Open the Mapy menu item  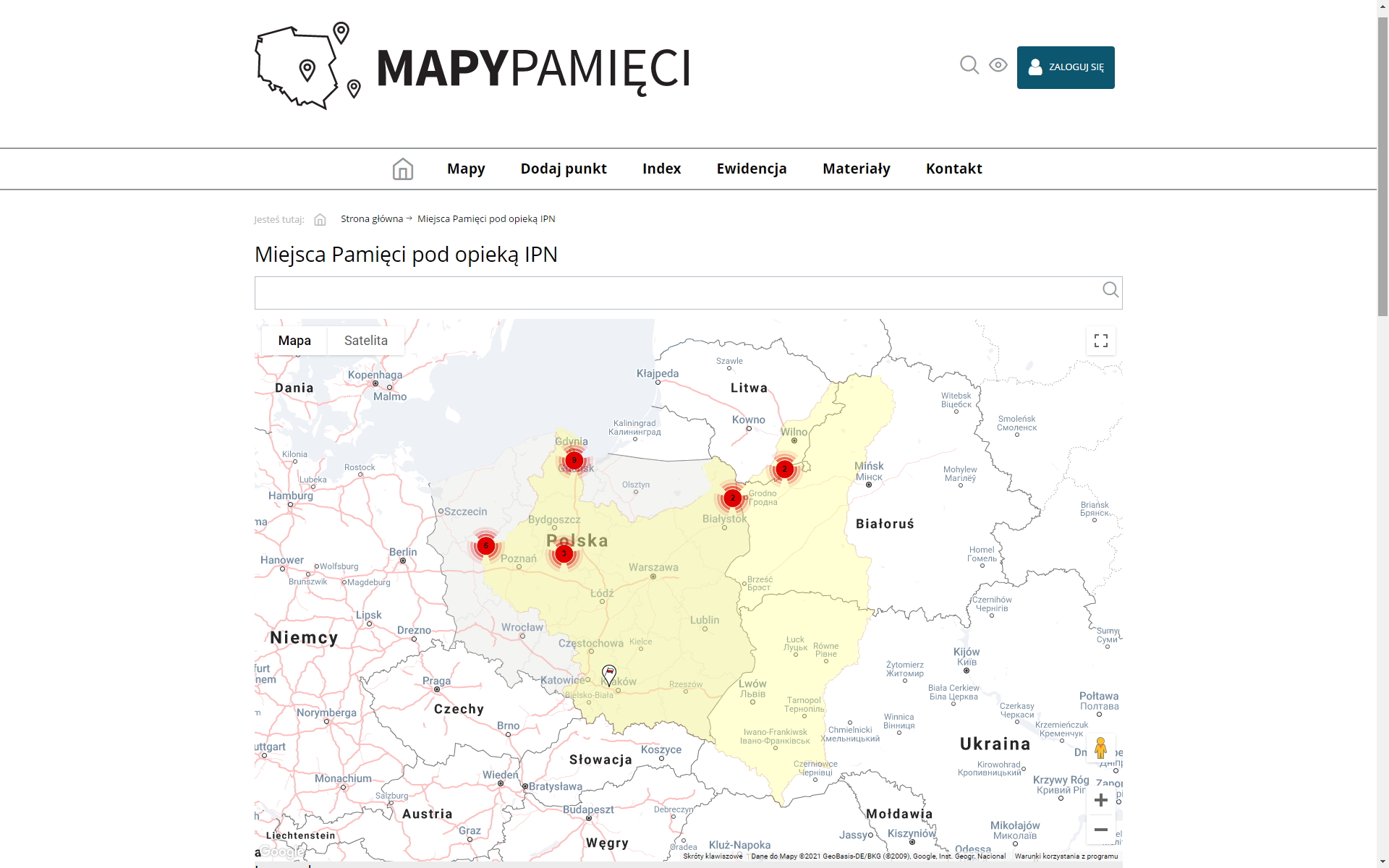(x=466, y=169)
